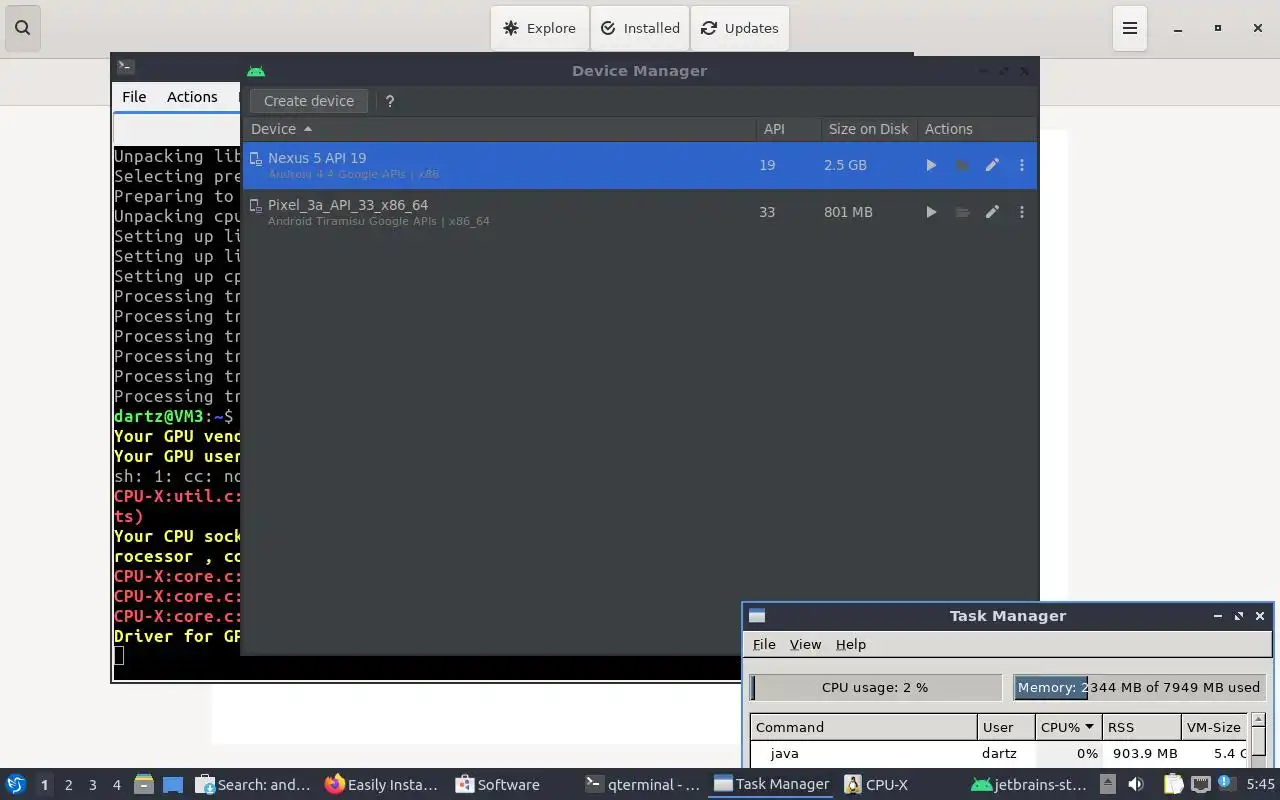Show Pixel_3a_API_33_x86_64 folder on disk
Image resolution: width=1280 pixels, height=800 pixels.
coord(962,212)
